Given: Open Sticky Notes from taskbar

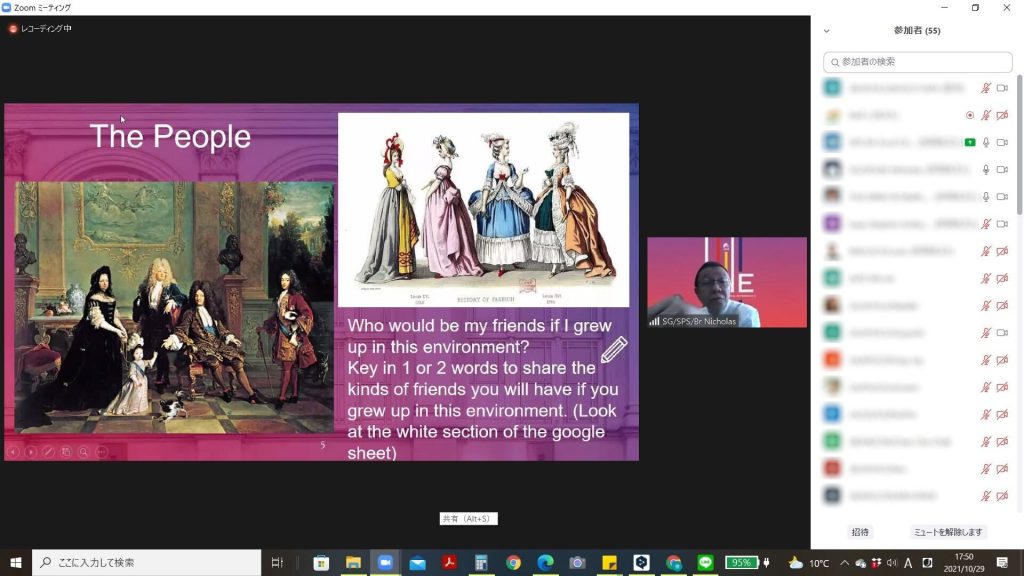Looking at the screenshot, I should point(609,562).
